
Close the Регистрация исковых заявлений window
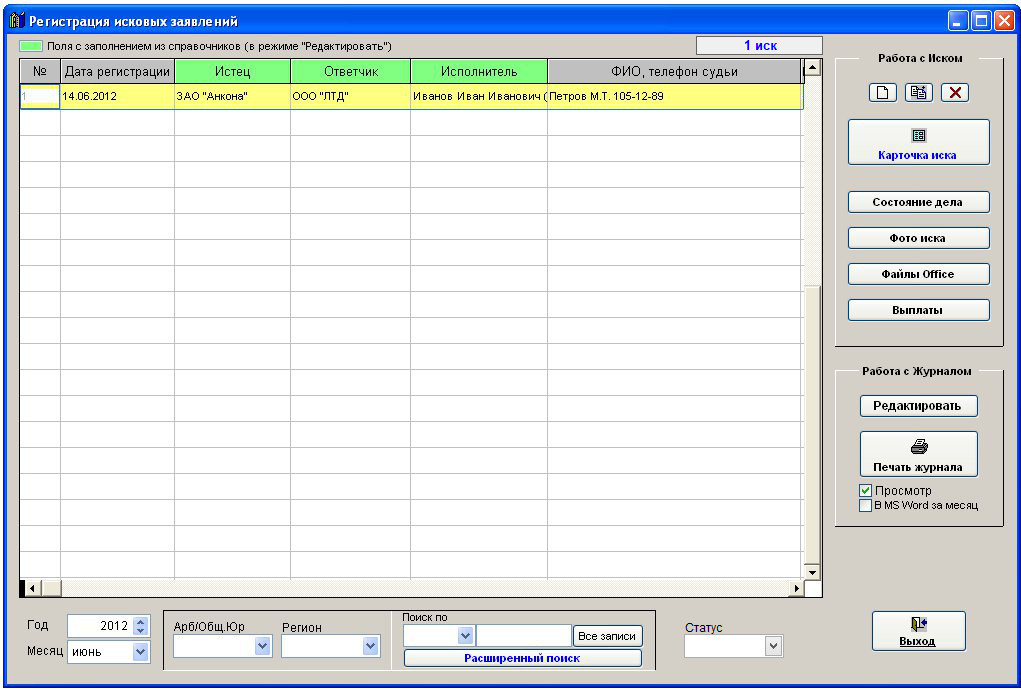[1003, 21]
